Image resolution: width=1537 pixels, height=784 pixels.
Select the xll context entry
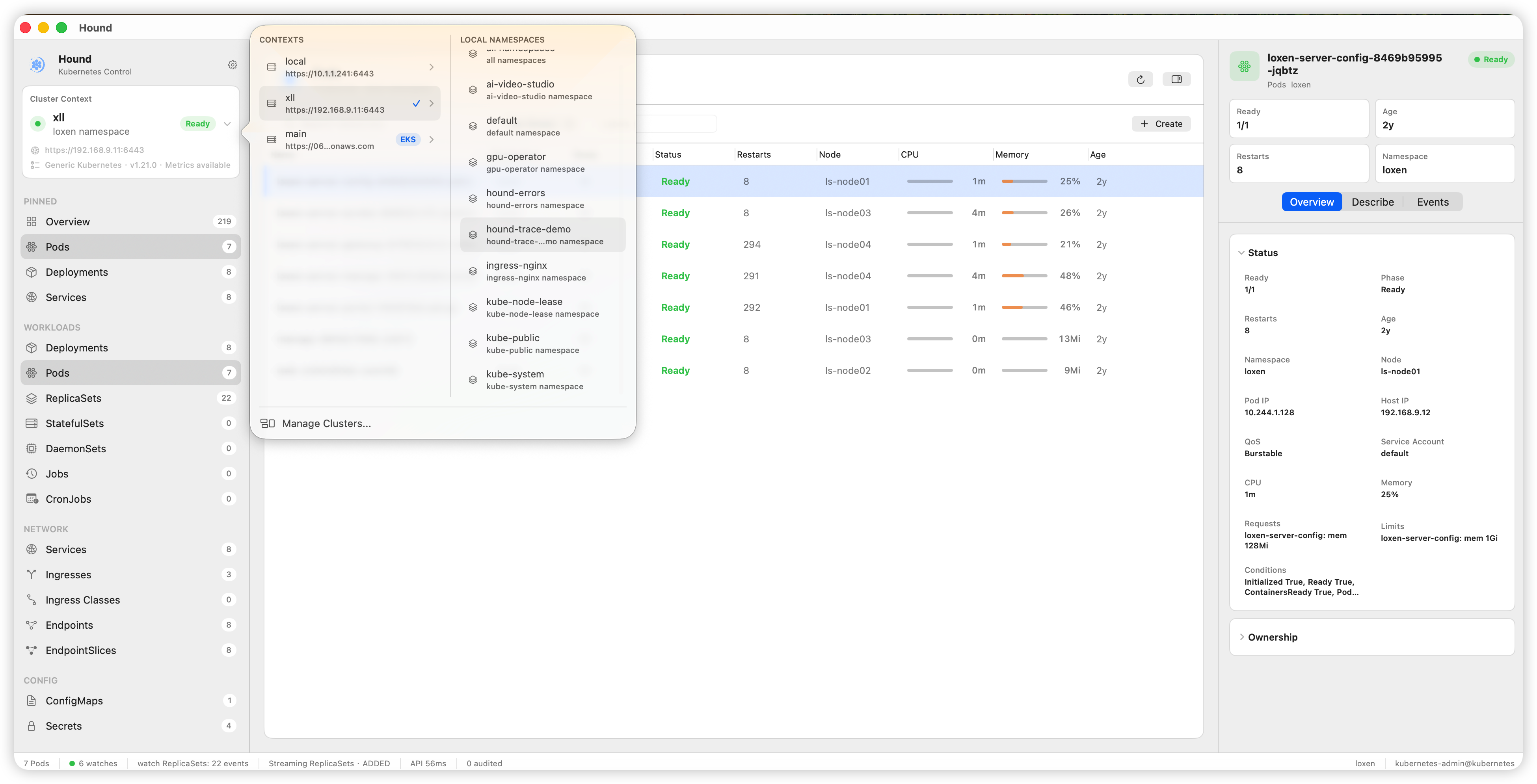[x=350, y=103]
